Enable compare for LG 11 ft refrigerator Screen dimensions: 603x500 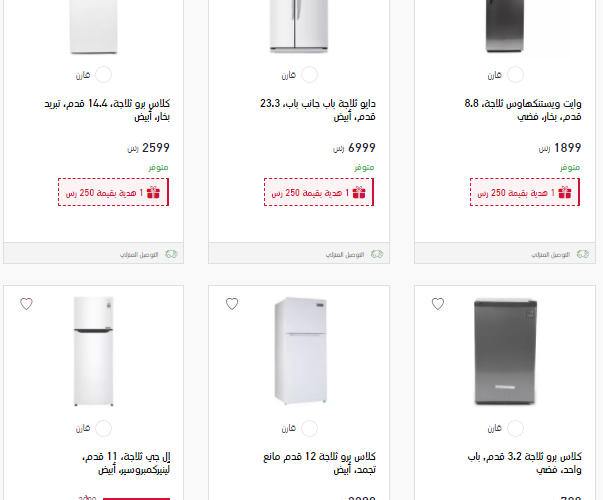coord(103,428)
